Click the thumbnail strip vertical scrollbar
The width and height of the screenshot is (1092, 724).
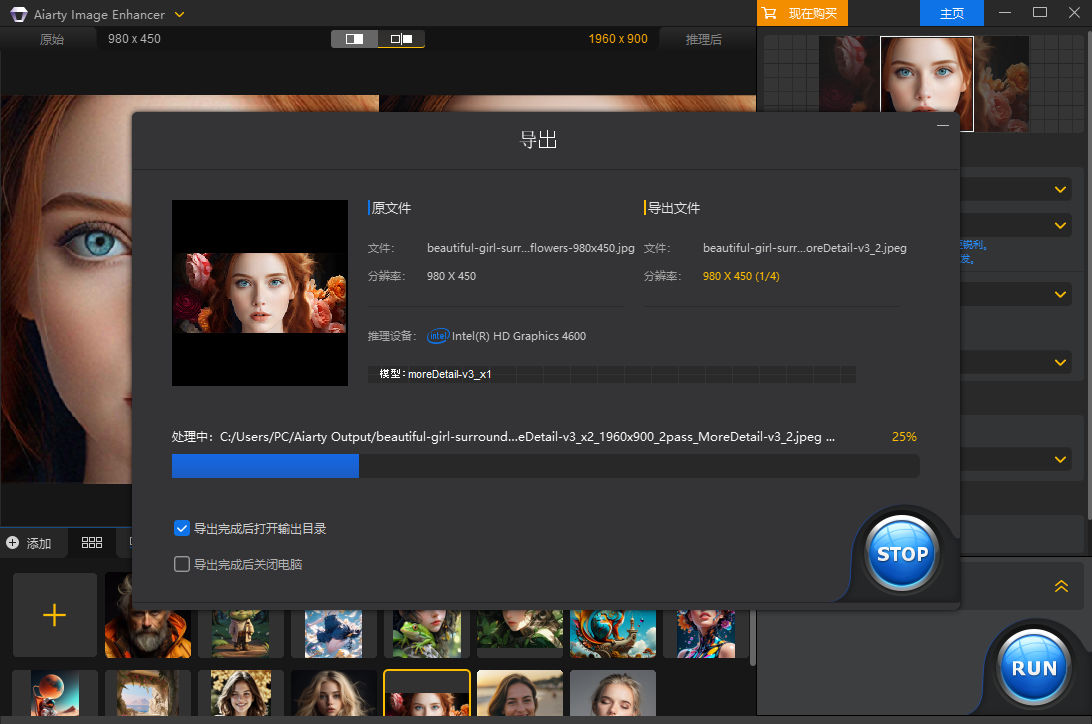(x=753, y=637)
